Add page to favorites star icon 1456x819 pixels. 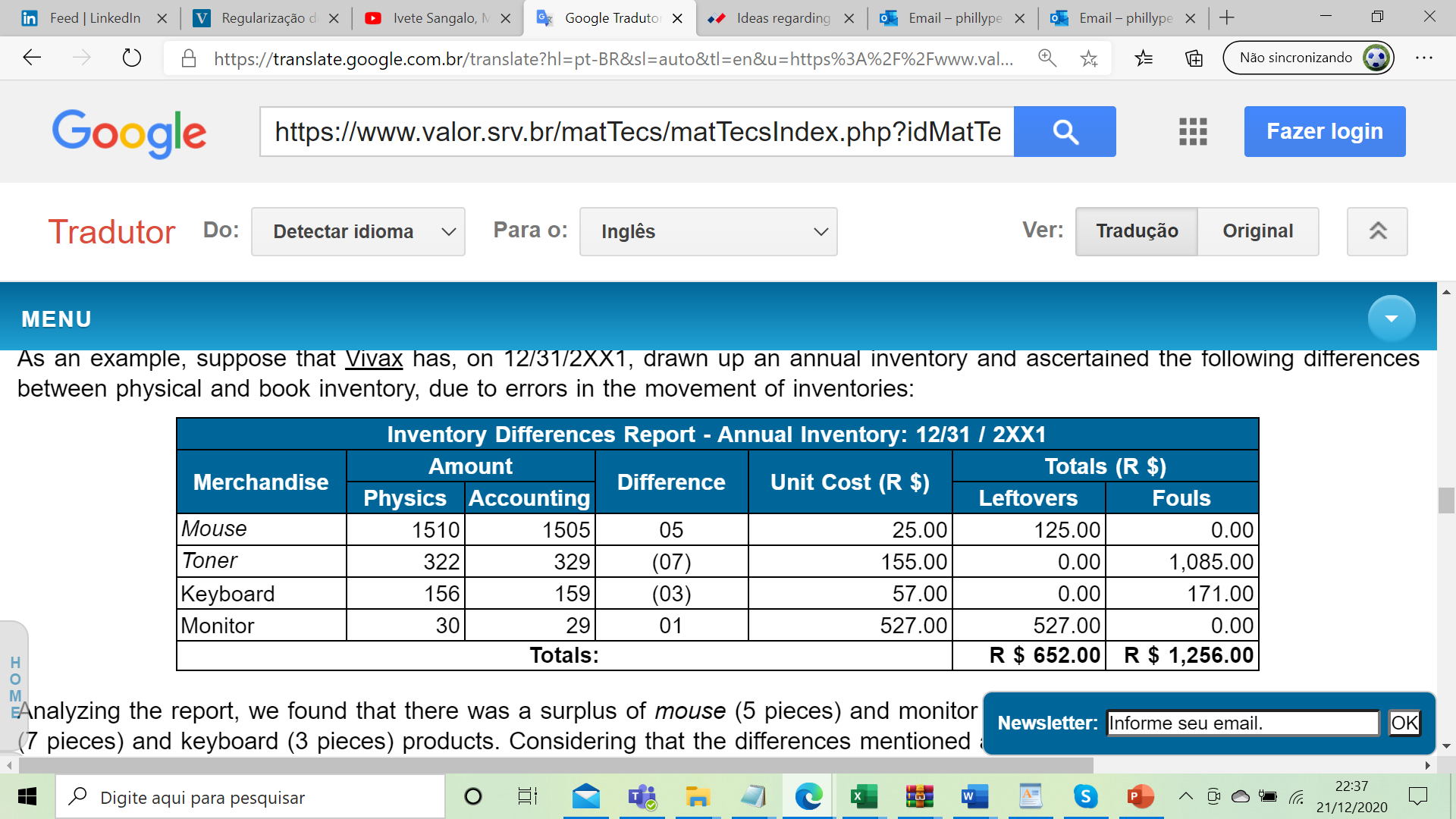click(x=1089, y=58)
